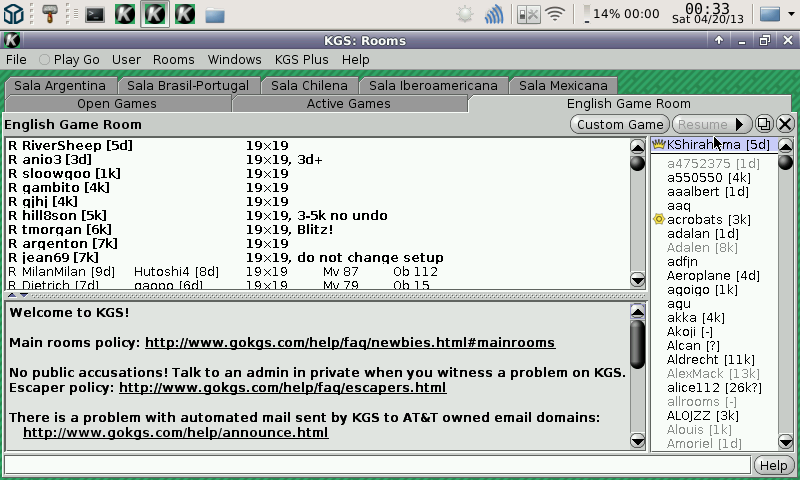Switch to Open Games tab
The image size is (800, 480).
[117, 104]
